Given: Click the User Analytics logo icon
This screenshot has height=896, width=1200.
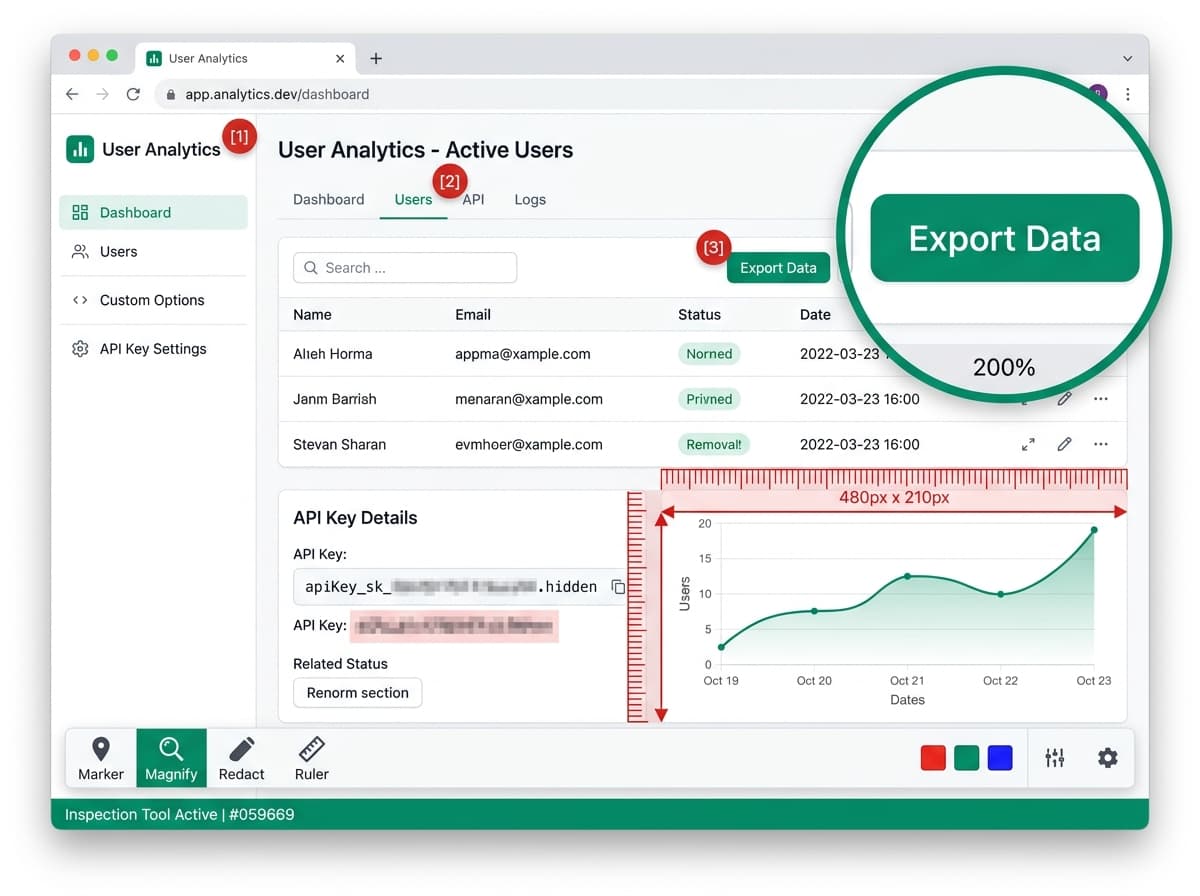Looking at the screenshot, I should [80, 149].
